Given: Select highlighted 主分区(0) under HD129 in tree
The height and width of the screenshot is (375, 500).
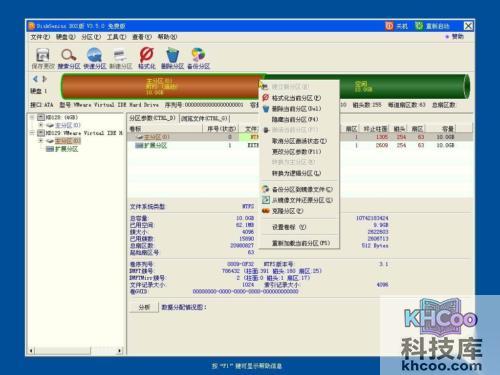Looking at the screenshot, I should (x=68, y=141).
